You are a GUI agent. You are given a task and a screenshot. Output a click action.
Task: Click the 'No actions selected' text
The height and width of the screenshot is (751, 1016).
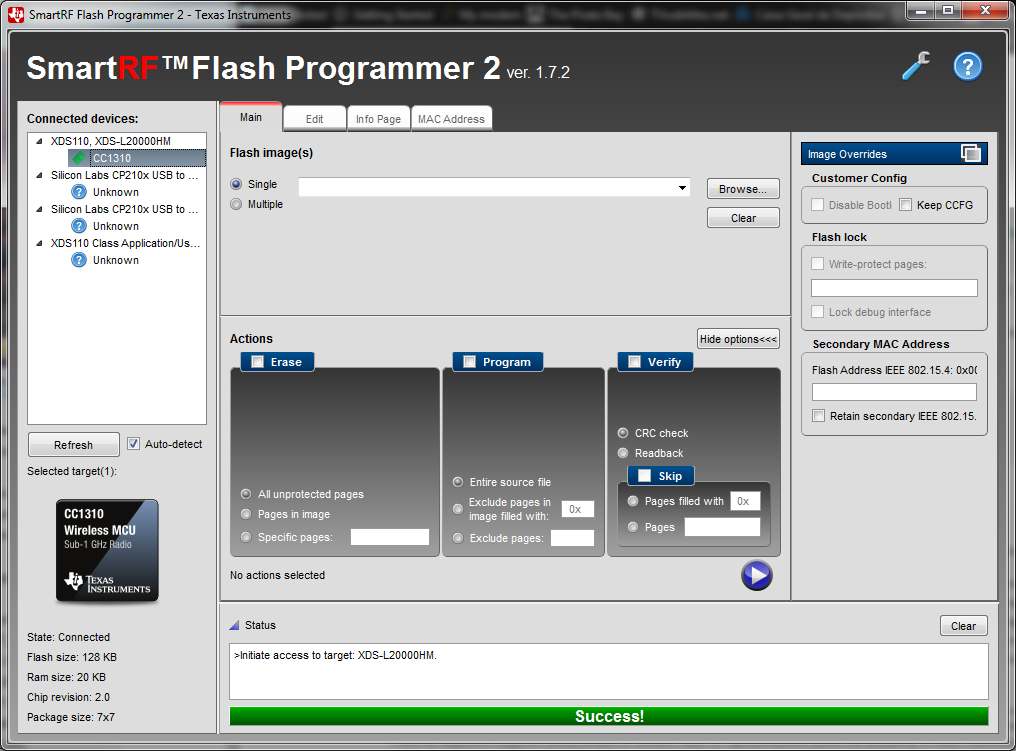pos(277,575)
